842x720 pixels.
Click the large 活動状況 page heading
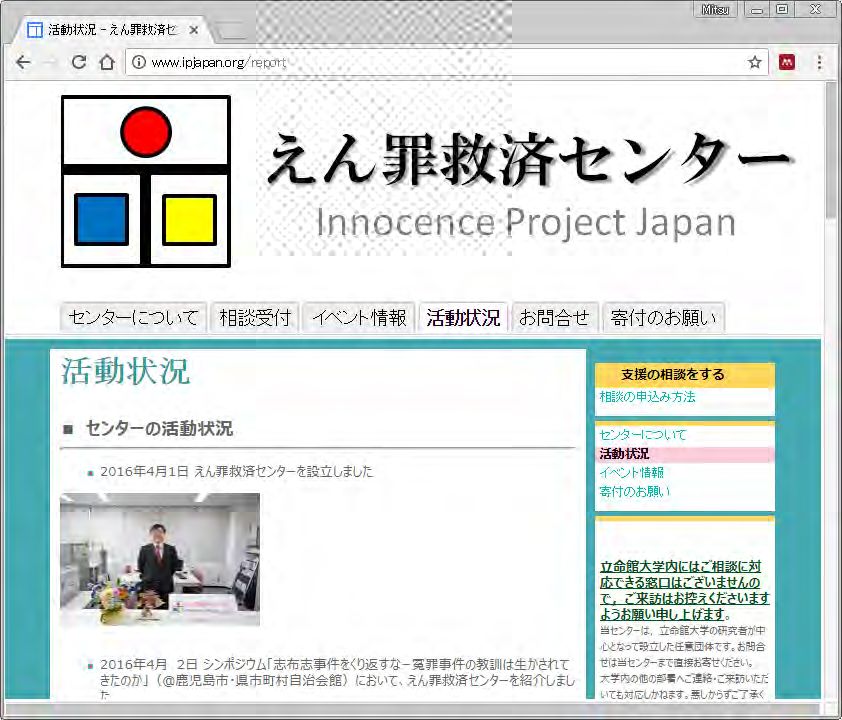tap(126, 371)
